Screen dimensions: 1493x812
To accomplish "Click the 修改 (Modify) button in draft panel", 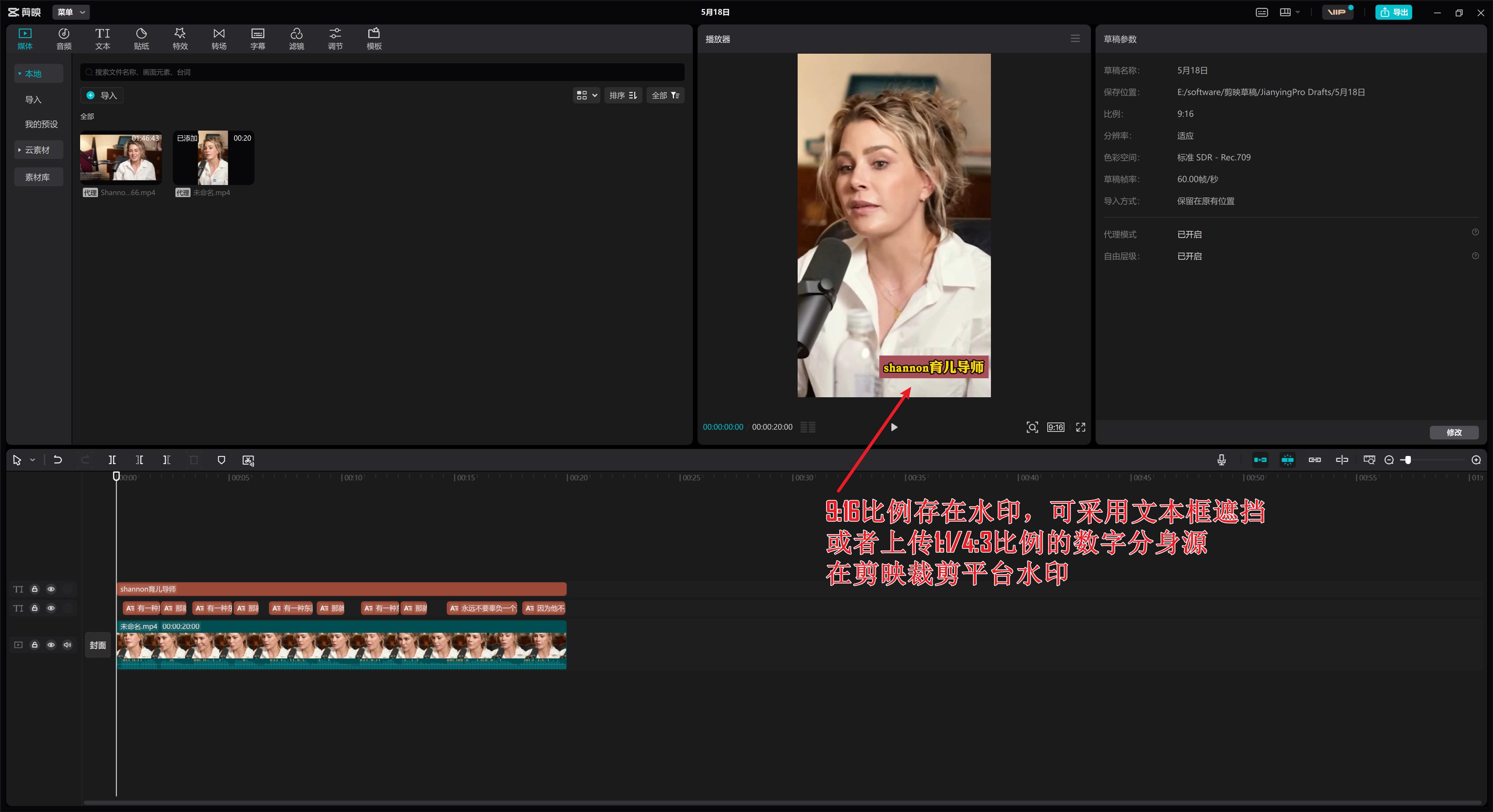I will coord(1454,433).
